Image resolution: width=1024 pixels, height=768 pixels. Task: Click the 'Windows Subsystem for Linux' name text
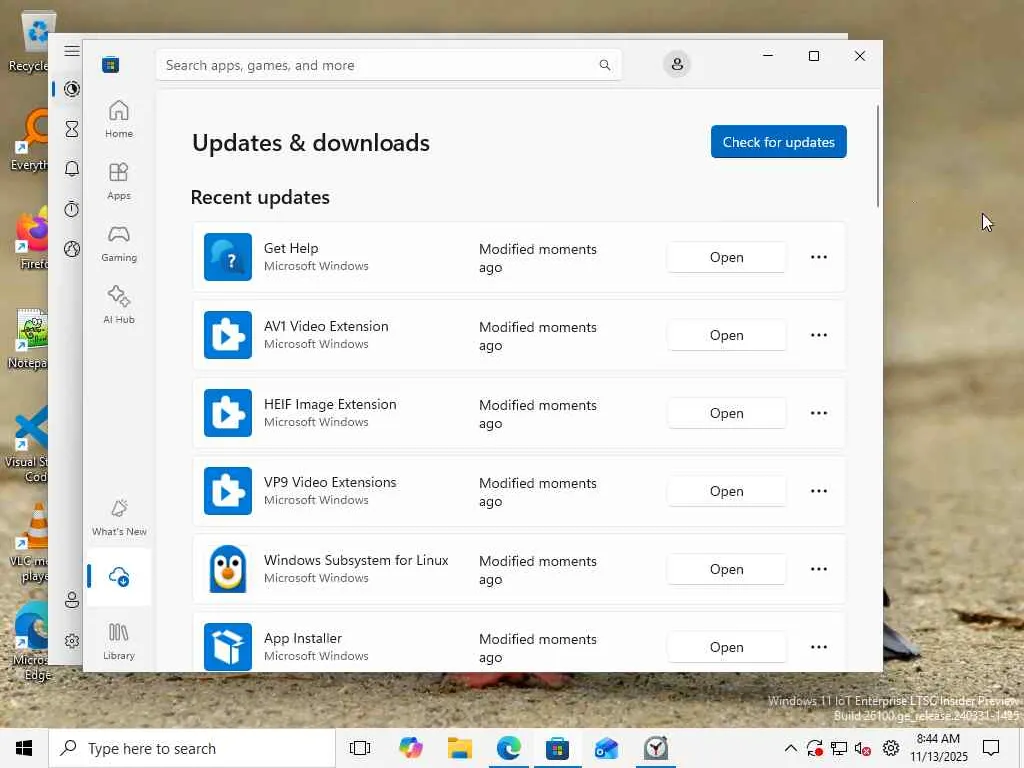tap(356, 560)
